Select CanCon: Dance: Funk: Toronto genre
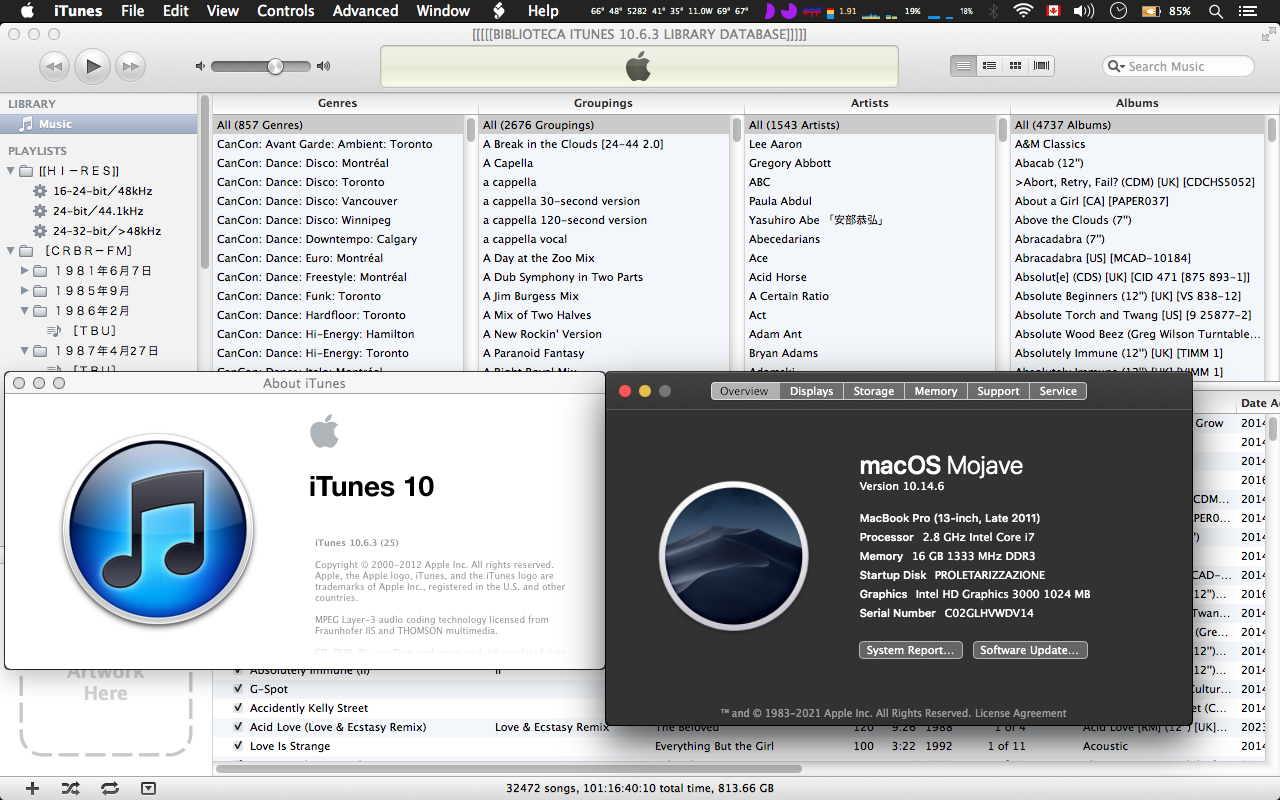 (338, 296)
